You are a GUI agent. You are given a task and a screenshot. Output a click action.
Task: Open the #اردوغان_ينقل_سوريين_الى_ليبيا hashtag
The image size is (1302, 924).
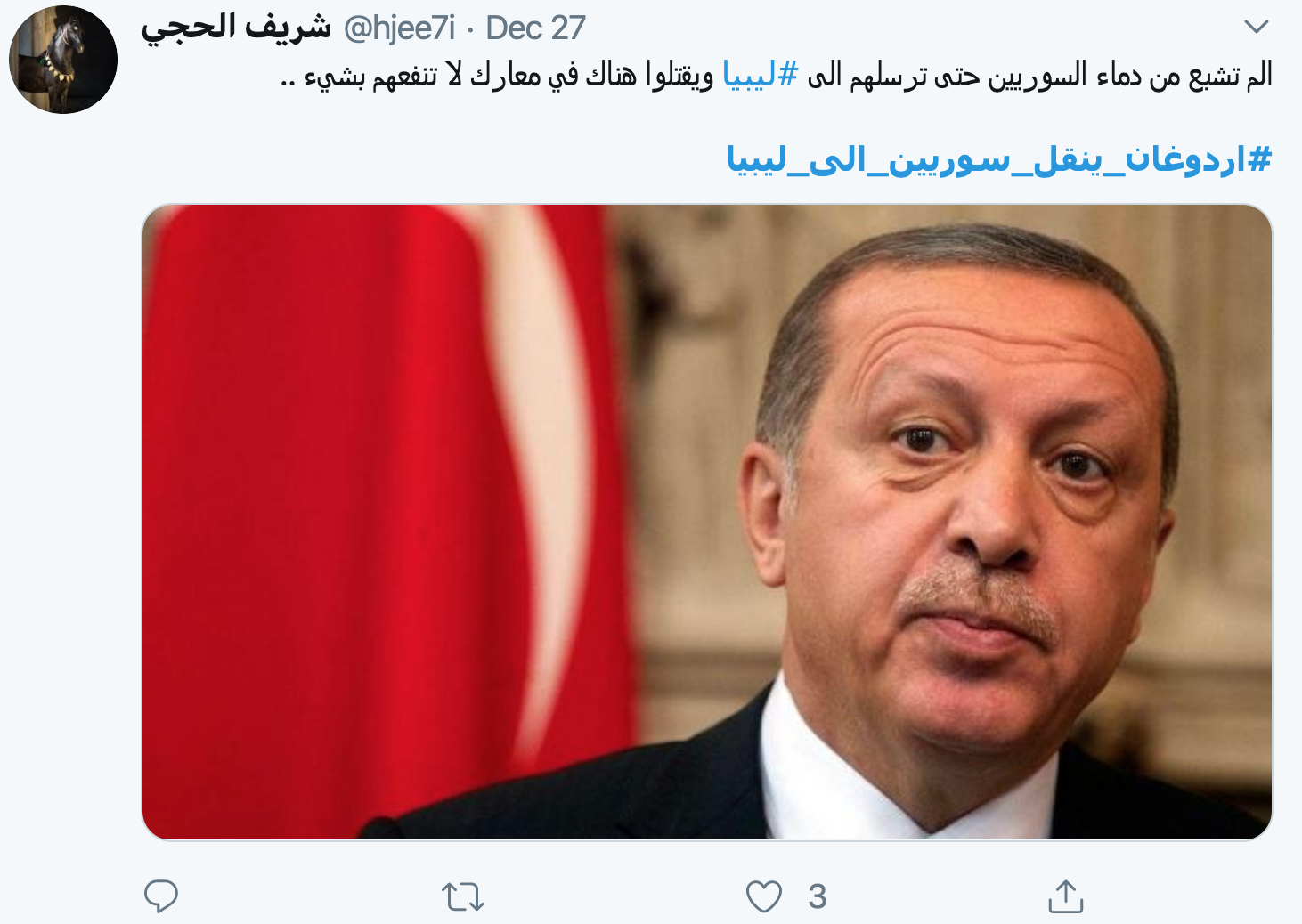tap(999, 159)
